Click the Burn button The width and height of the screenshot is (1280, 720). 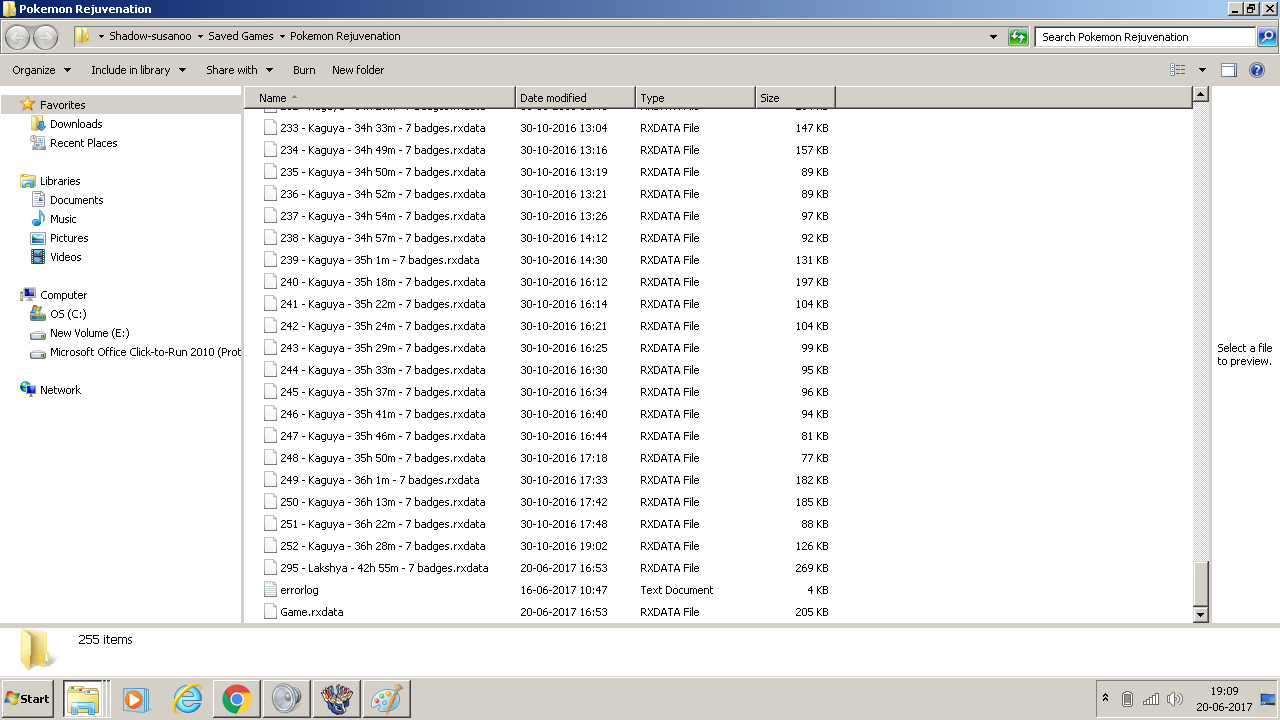(x=304, y=70)
